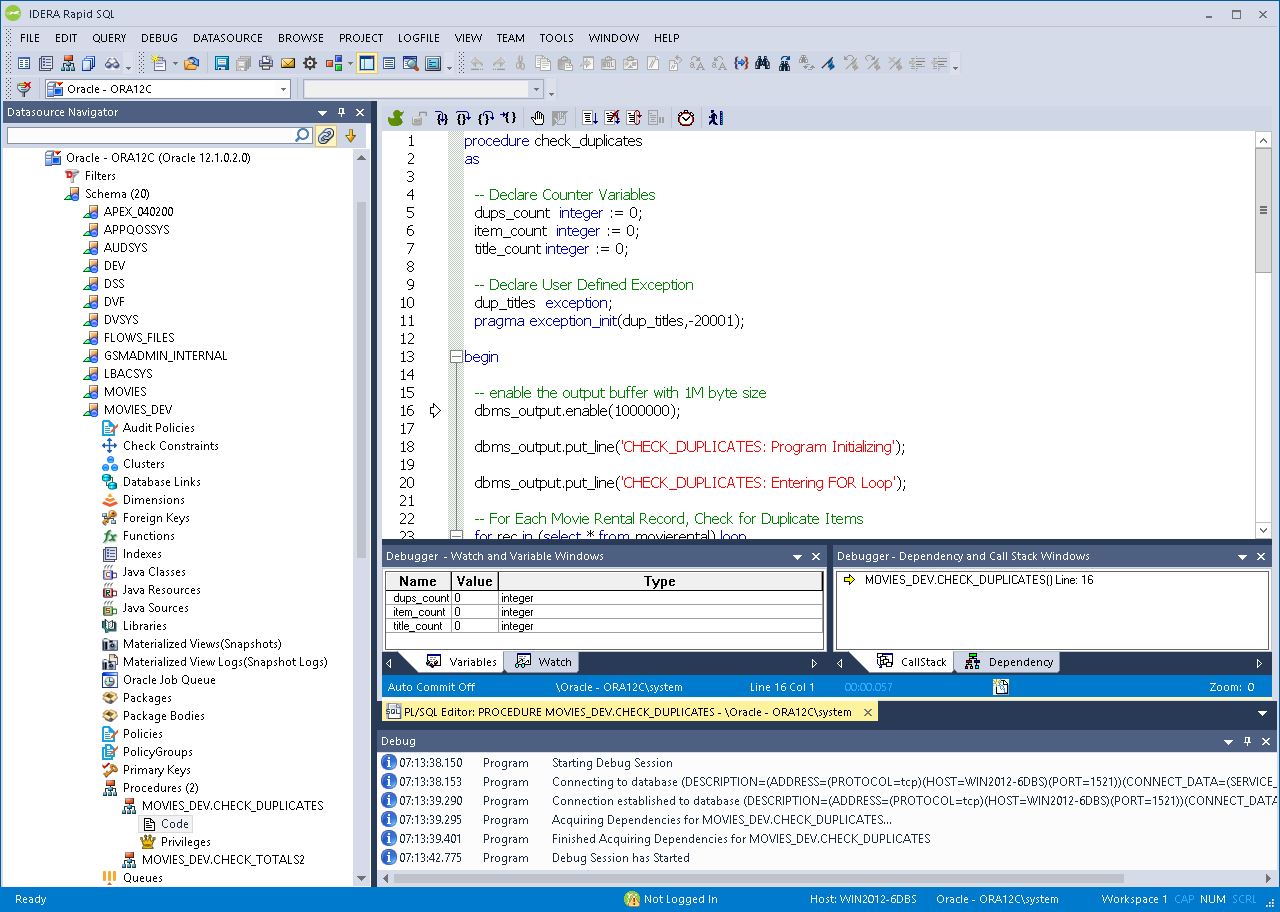Close the Watch and Variable Windows panel
1280x912 pixels.
pos(816,557)
